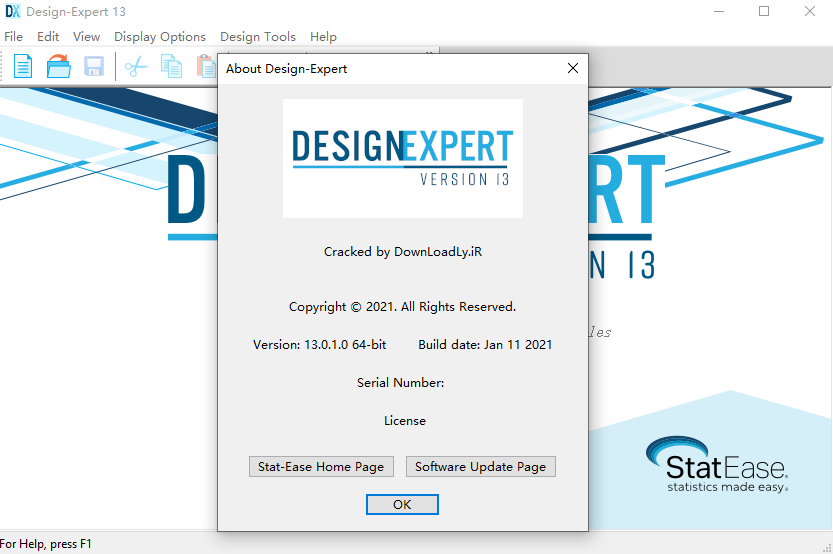Maximize the Design-Expert 13 window

tap(764, 11)
